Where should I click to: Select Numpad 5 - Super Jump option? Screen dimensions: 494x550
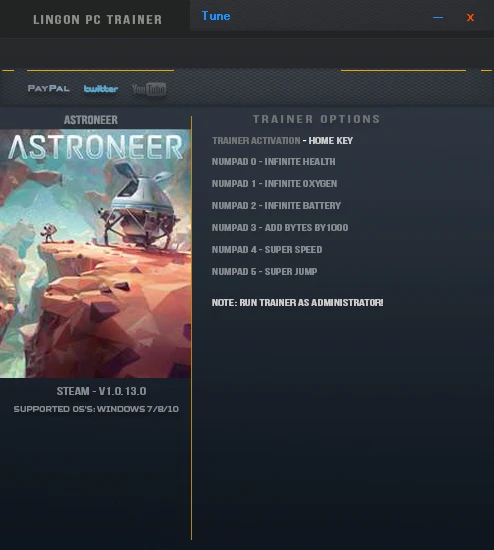tap(265, 271)
